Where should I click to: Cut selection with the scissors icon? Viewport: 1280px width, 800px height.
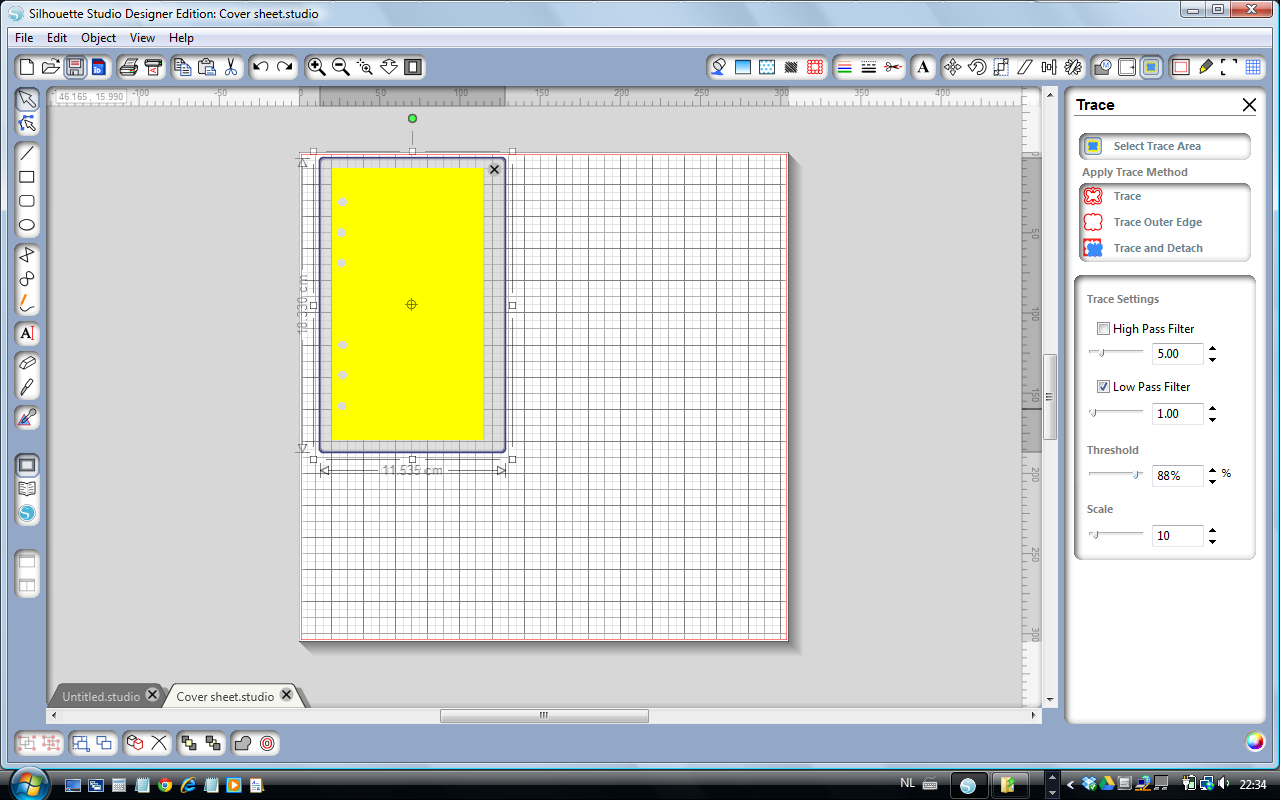click(x=231, y=67)
